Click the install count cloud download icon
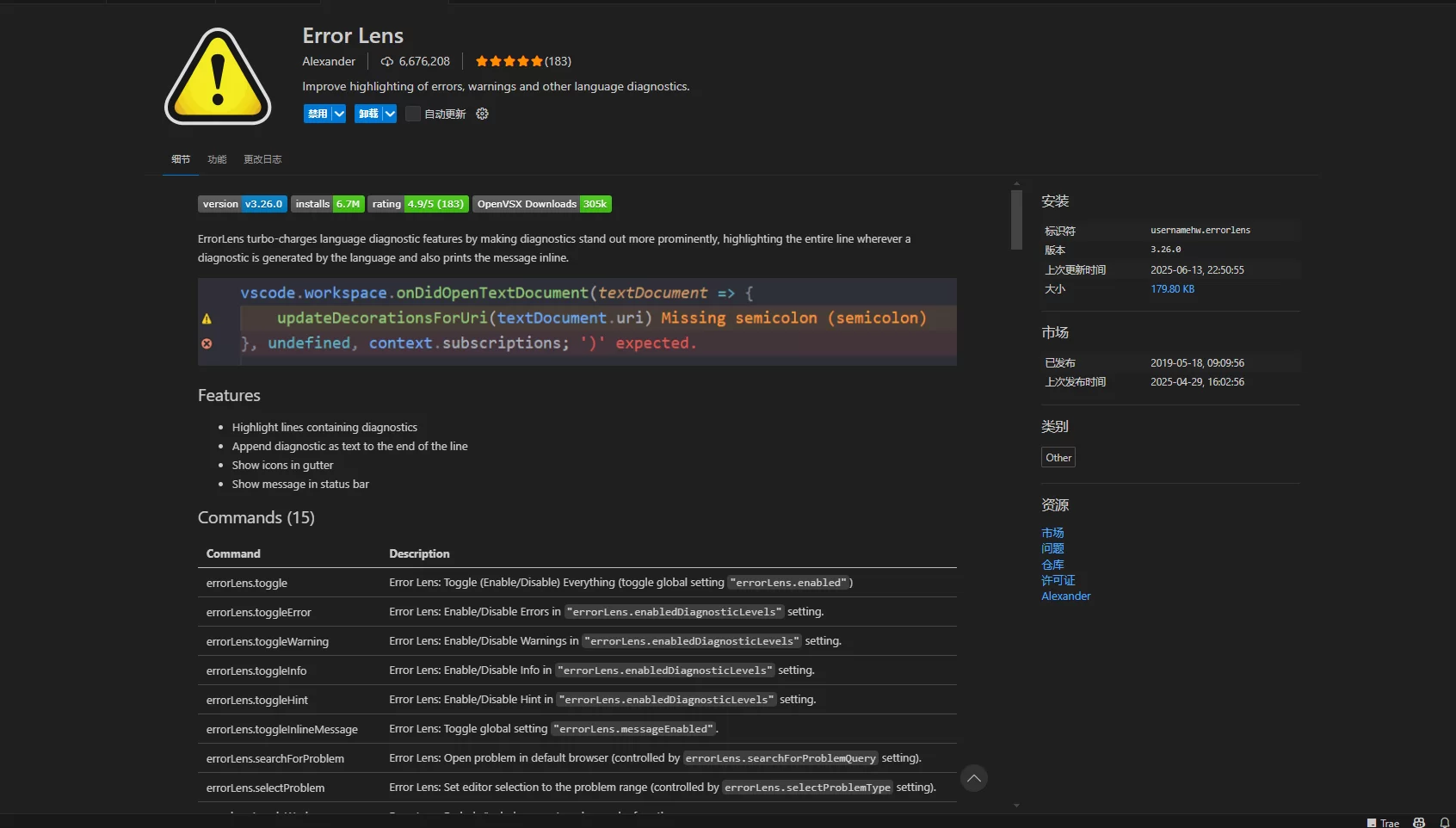The width and height of the screenshot is (1456, 828). click(387, 61)
